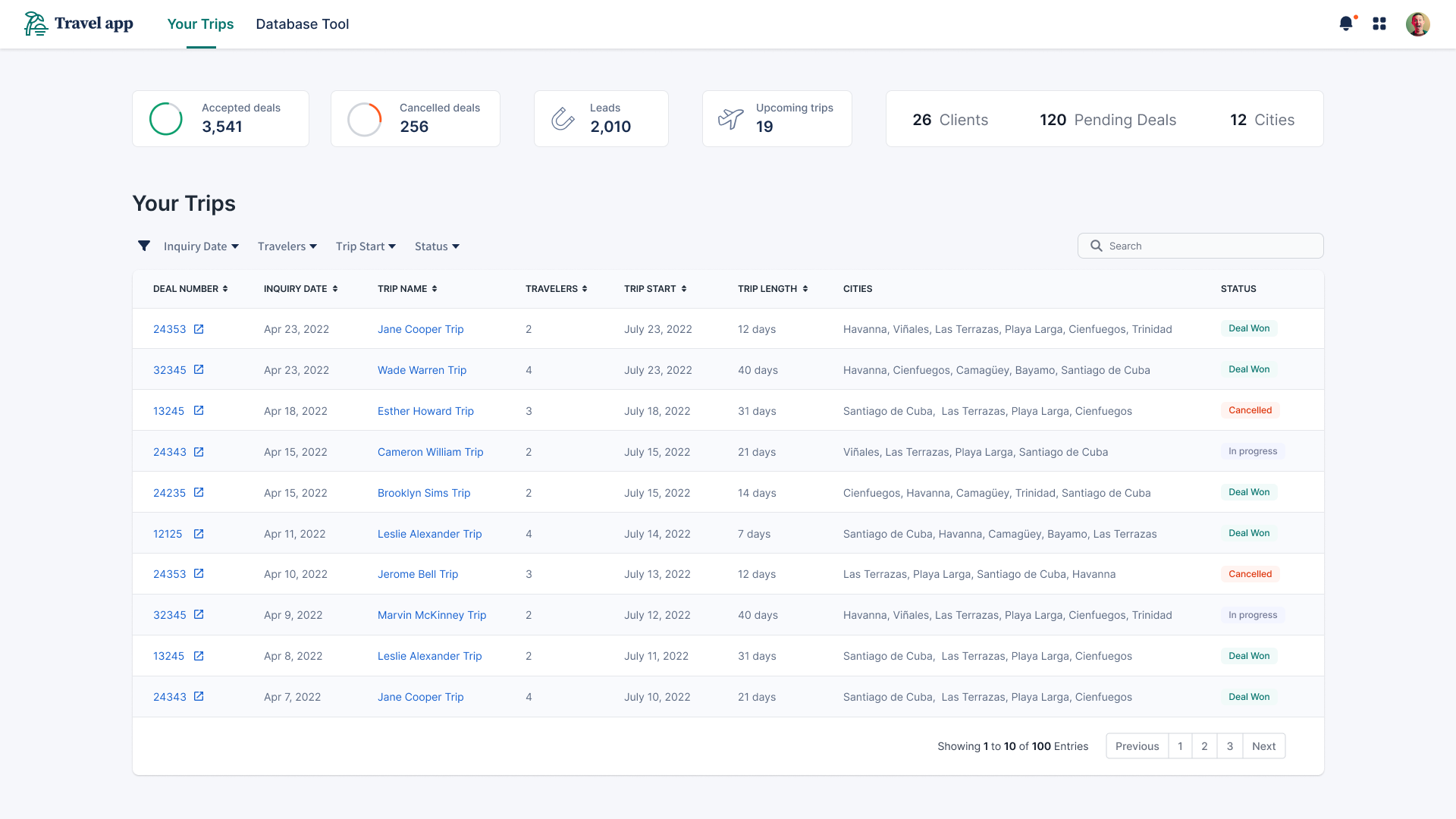Open the Wade Warren Trip link
The width and height of the screenshot is (1456, 819).
pyautogui.click(x=422, y=370)
